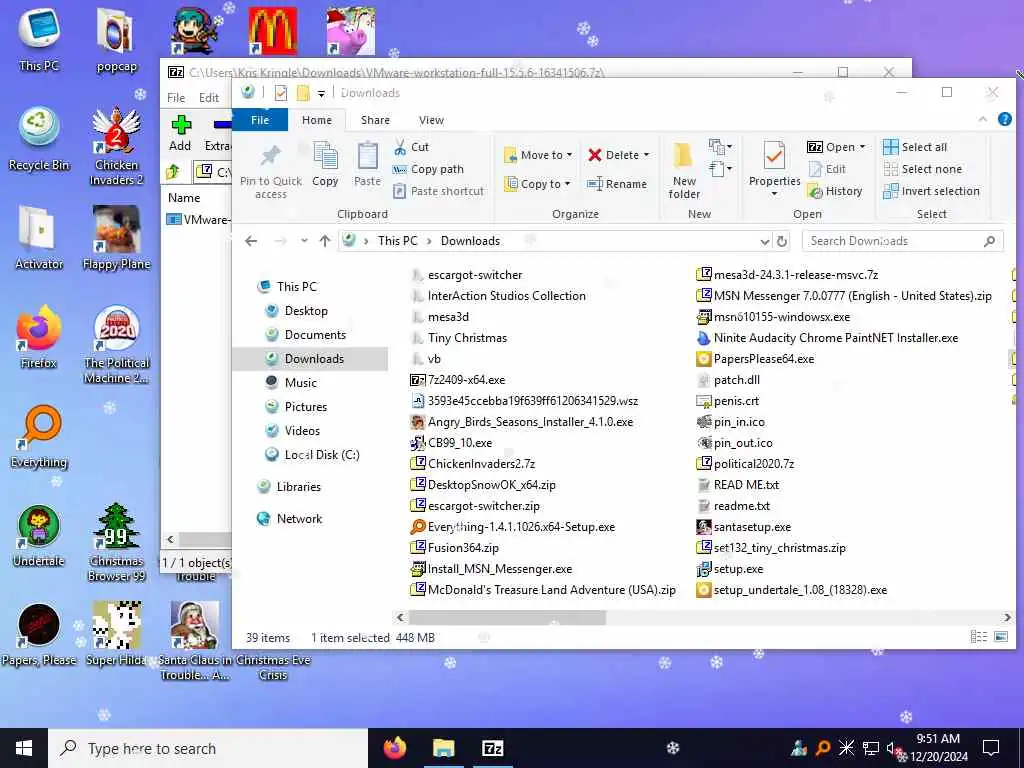The height and width of the screenshot is (768, 1024).
Task: Open the Properties dropdown arrow
Action: coord(775,194)
